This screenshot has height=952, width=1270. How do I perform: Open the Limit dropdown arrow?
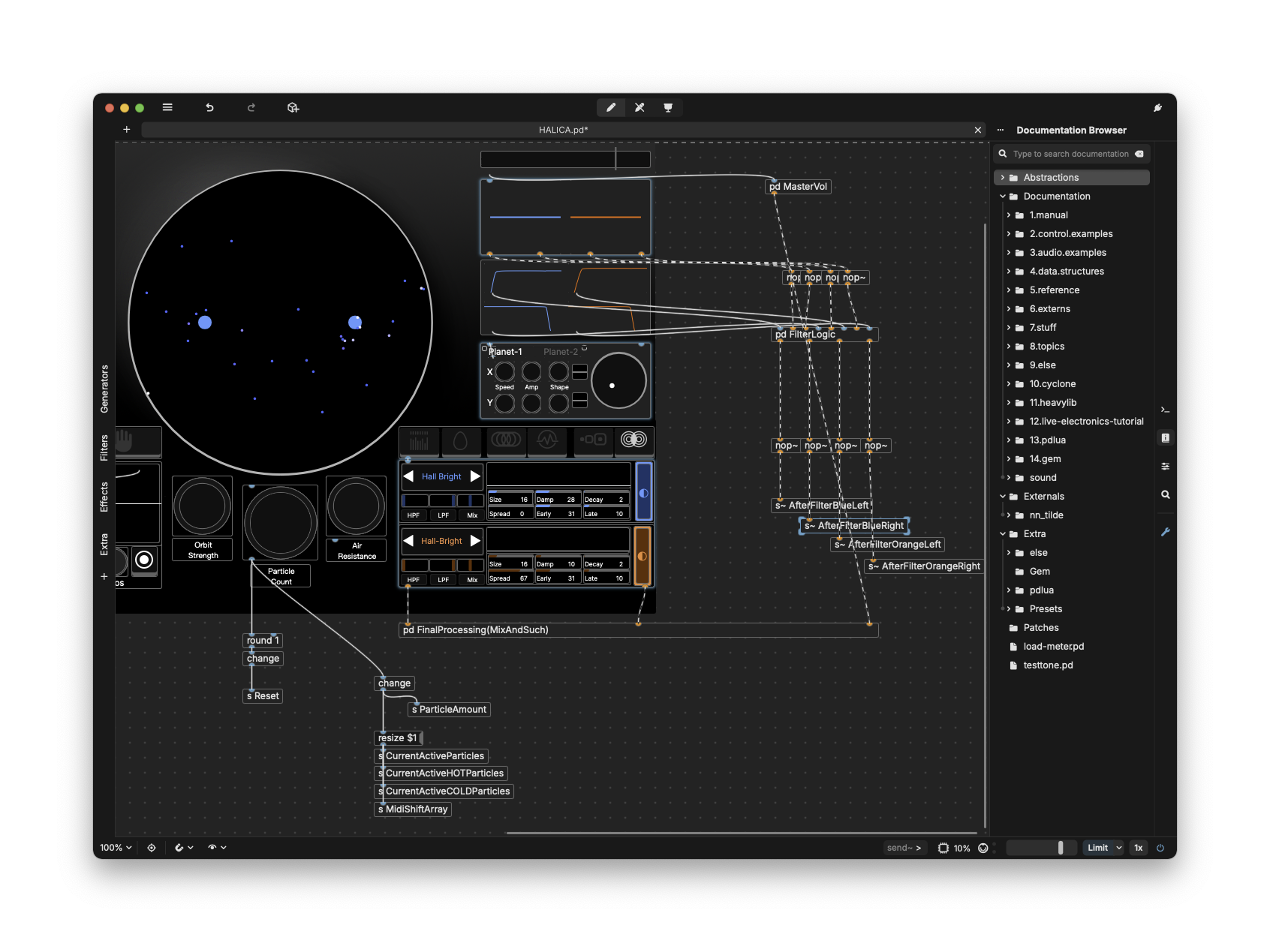(1118, 848)
